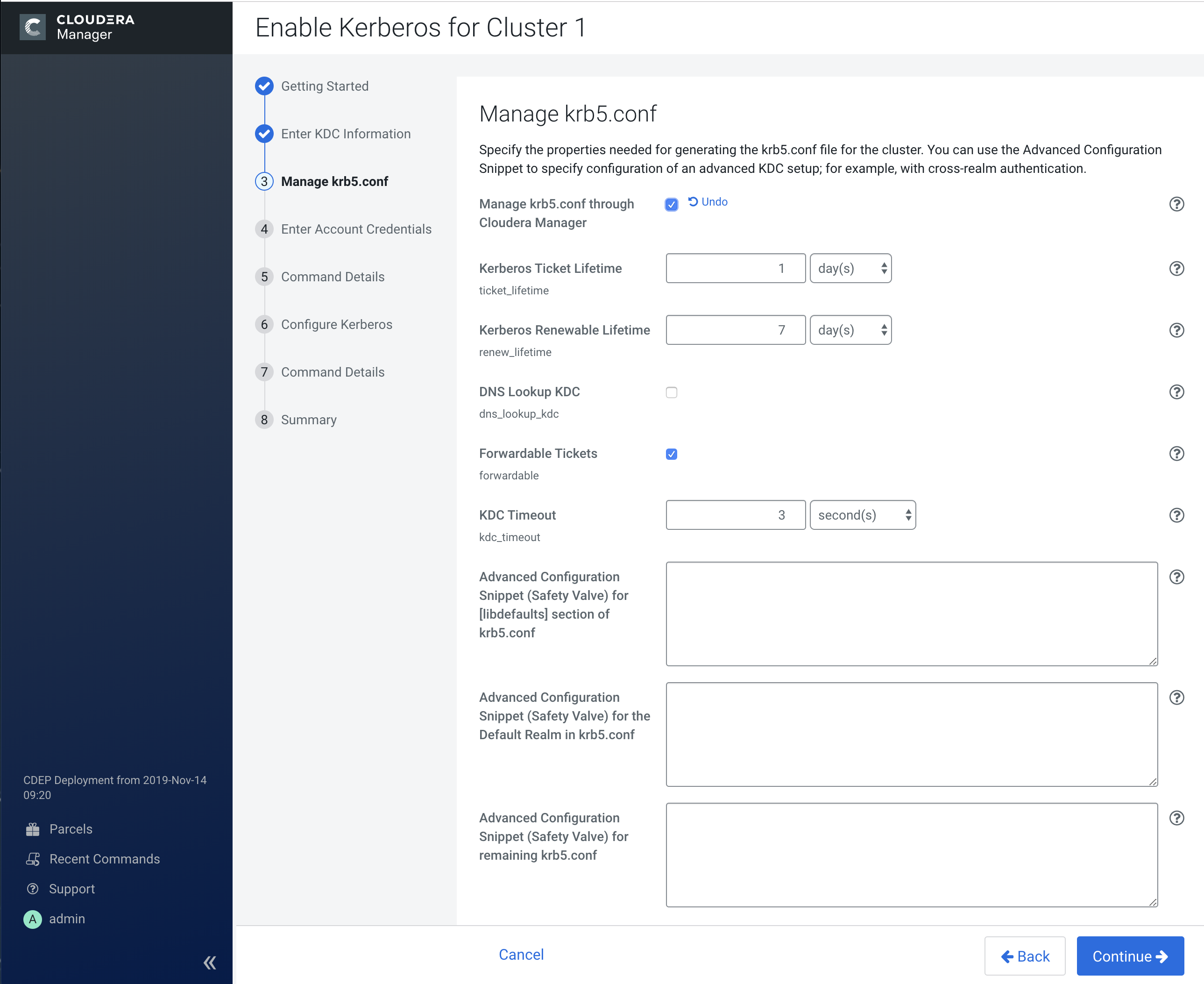The image size is (1204, 984).
Task: Collapse sidebar with double chevron icon
Action: click(210, 963)
